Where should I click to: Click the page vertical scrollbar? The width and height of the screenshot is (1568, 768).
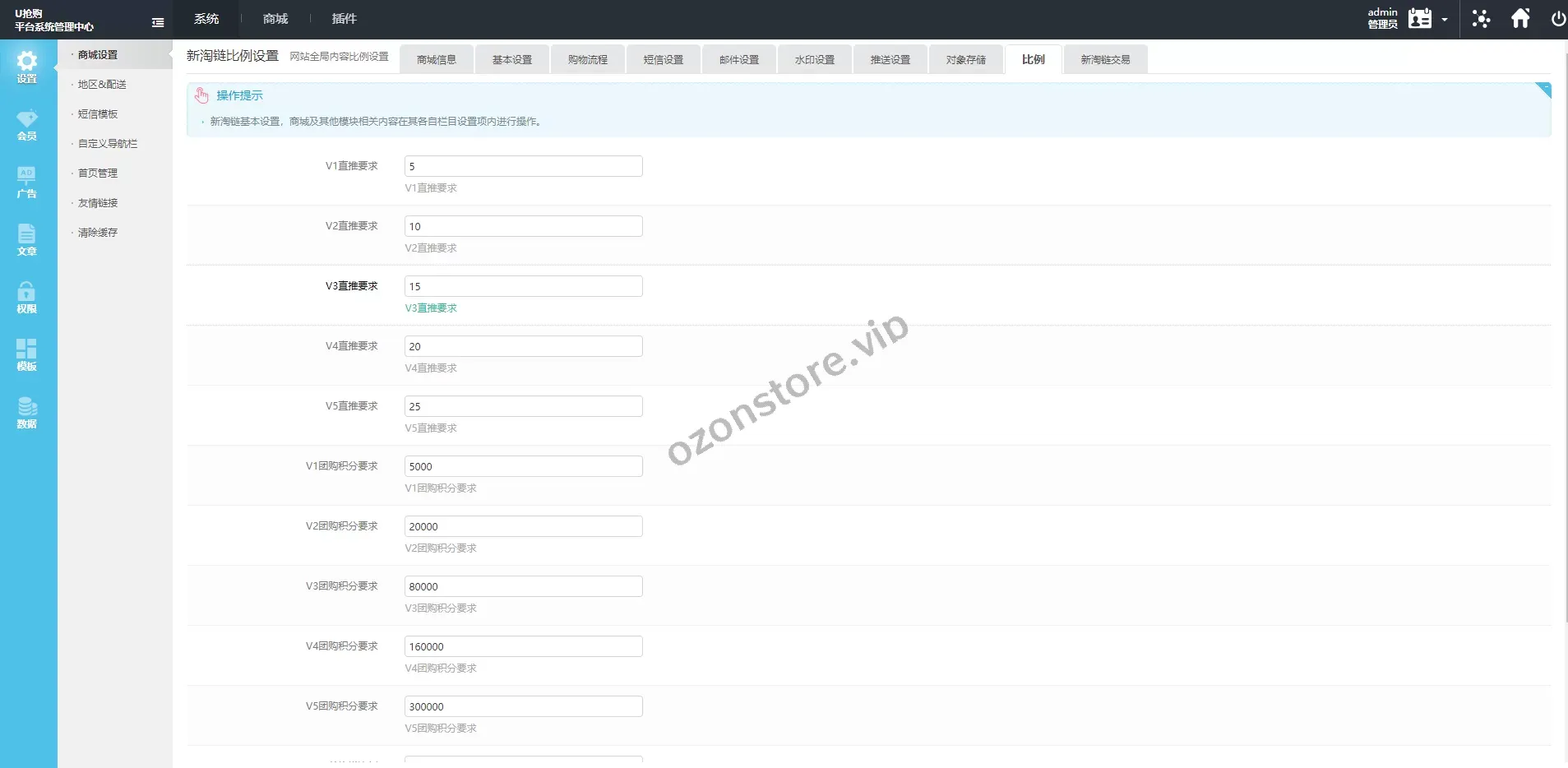pos(1563,329)
